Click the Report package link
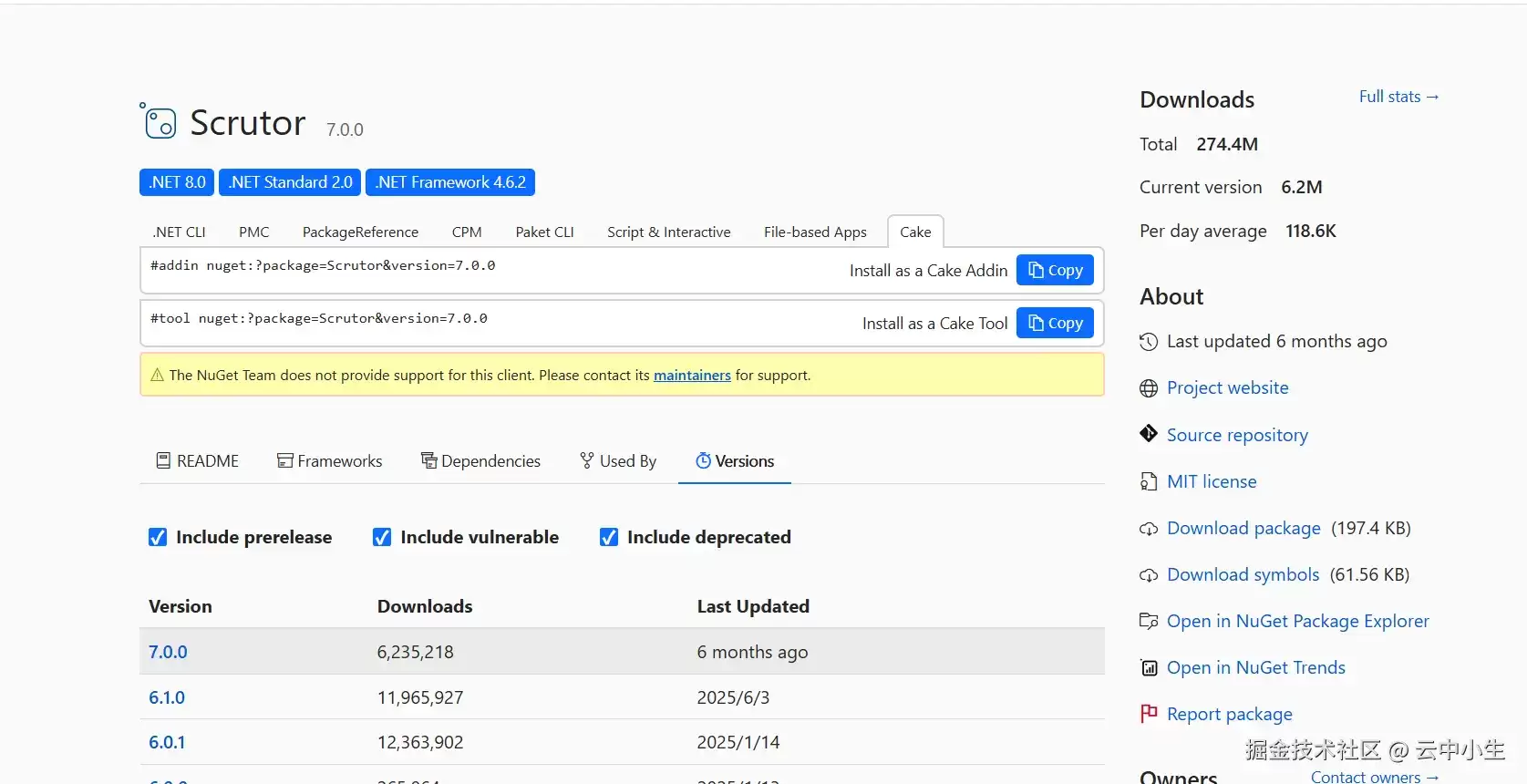 (x=1230, y=714)
